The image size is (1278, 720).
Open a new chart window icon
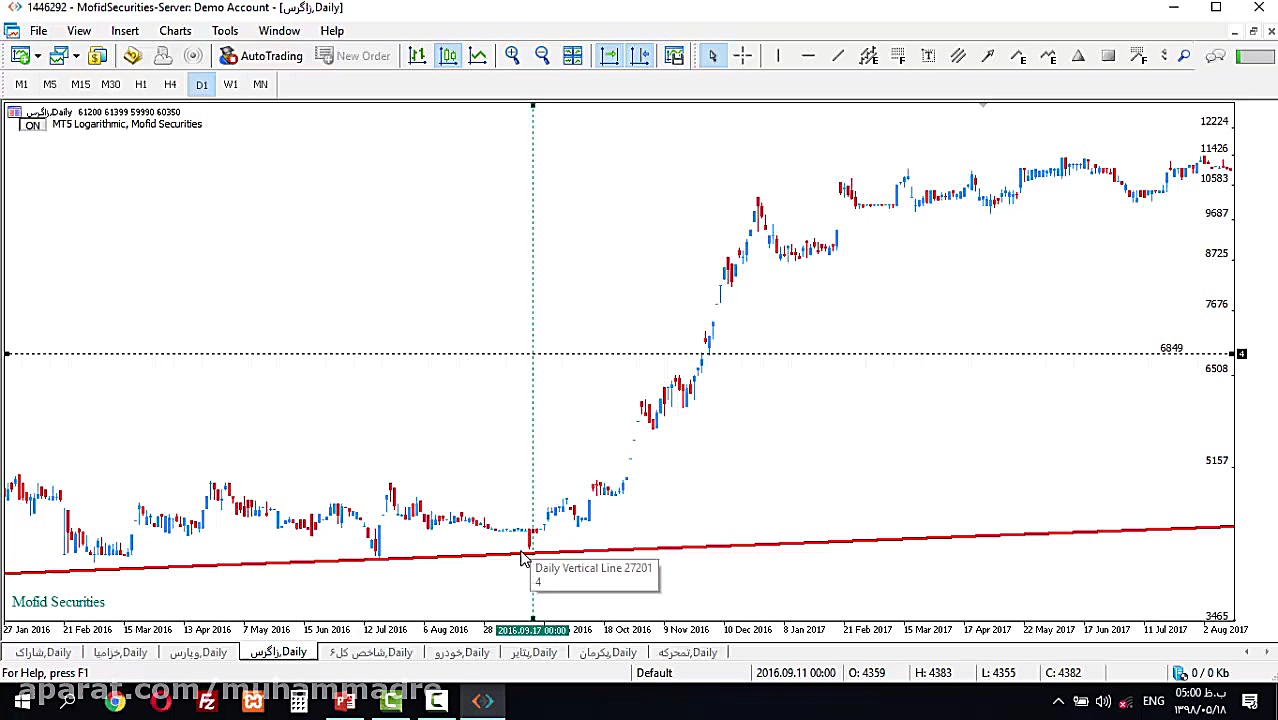[x=20, y=56]
